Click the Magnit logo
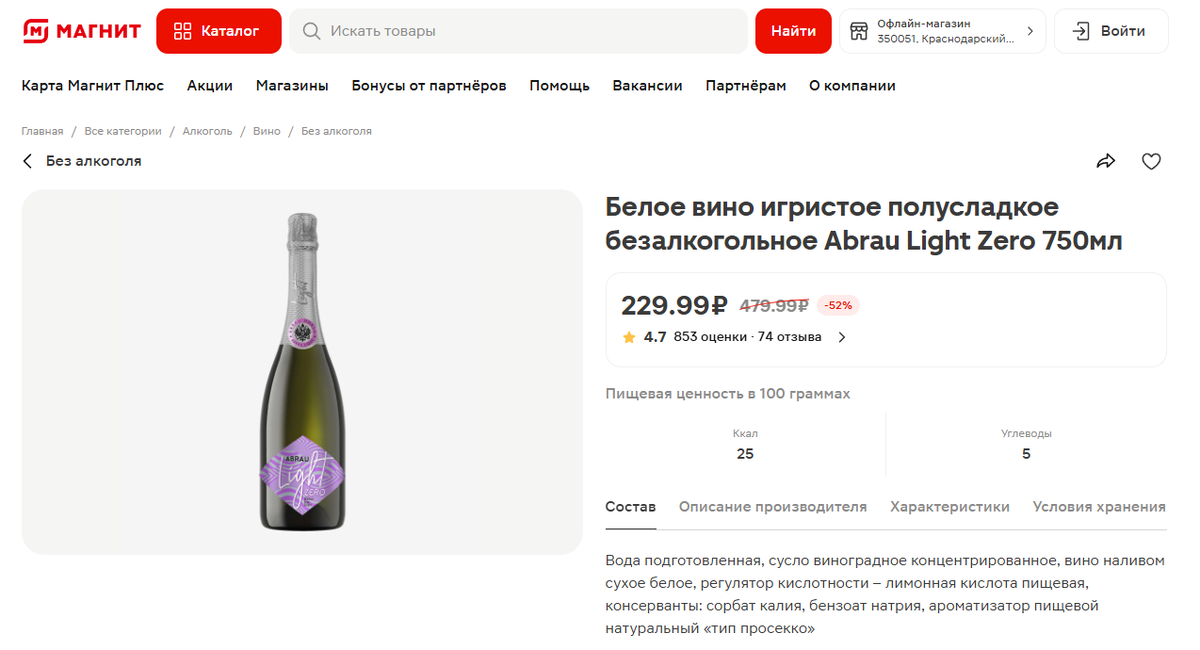Viewport: 1200px width, 650px height. point(82,31)
